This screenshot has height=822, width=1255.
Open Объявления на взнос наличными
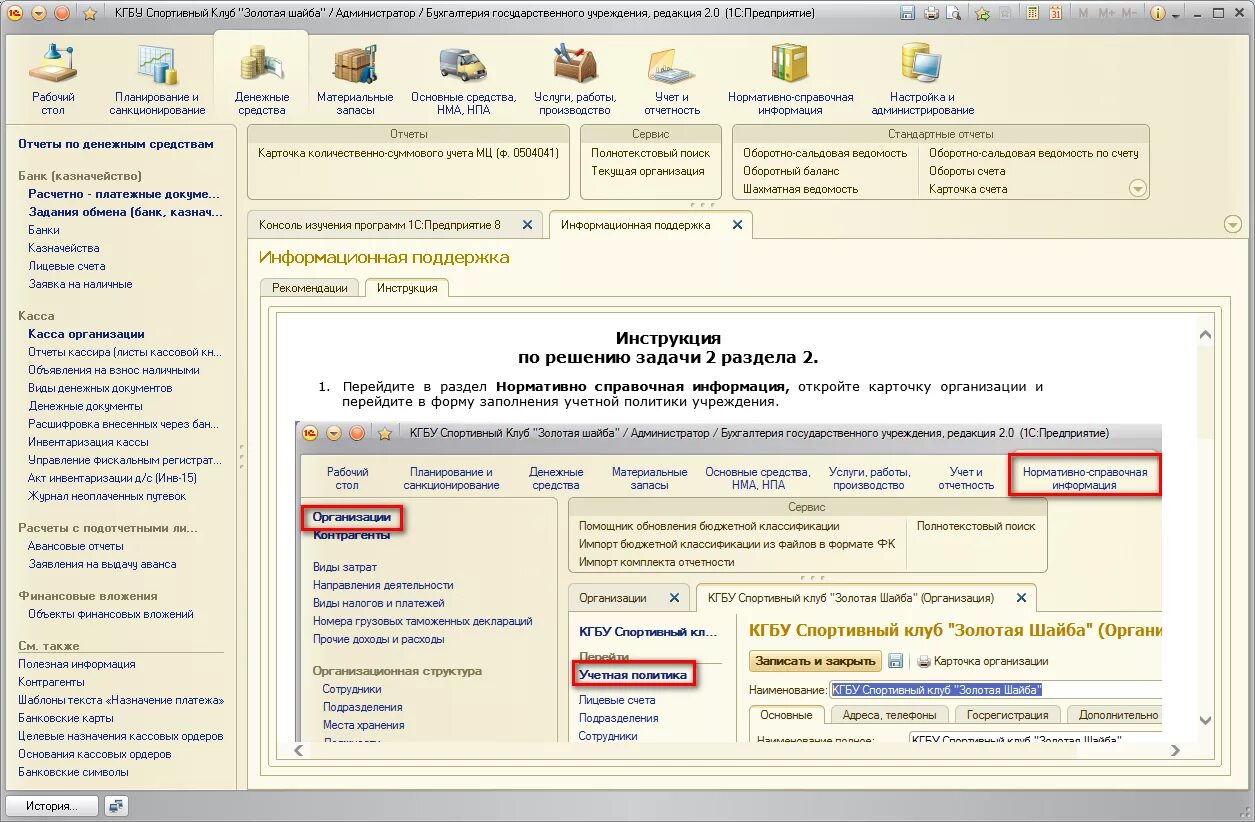point(114,370)
